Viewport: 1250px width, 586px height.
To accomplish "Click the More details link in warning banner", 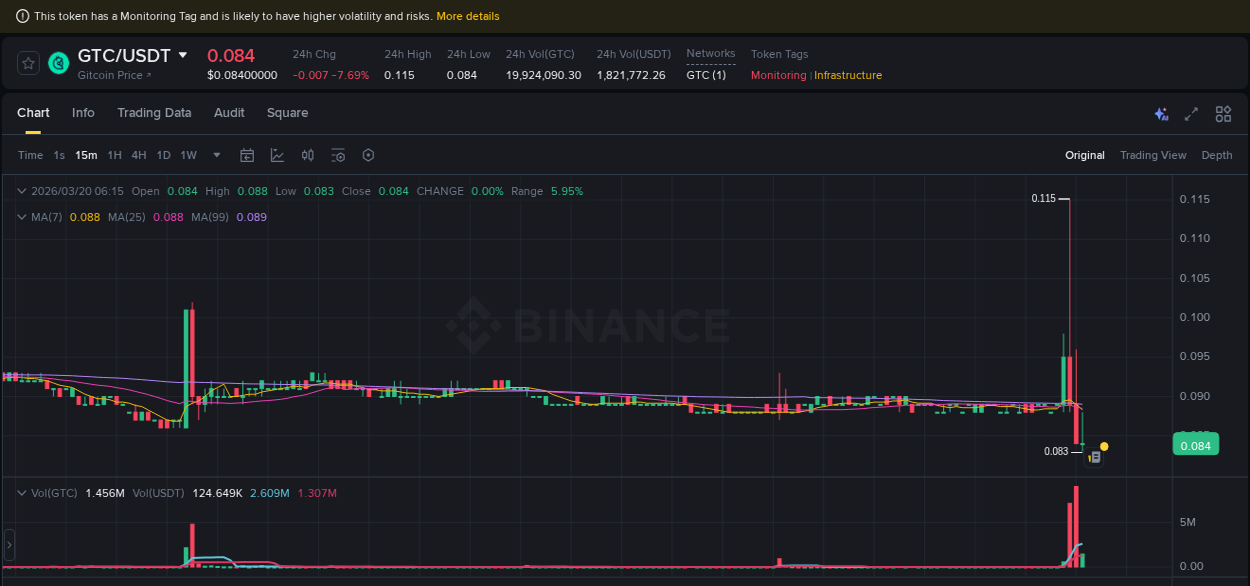I will click(x=468, y=16).
